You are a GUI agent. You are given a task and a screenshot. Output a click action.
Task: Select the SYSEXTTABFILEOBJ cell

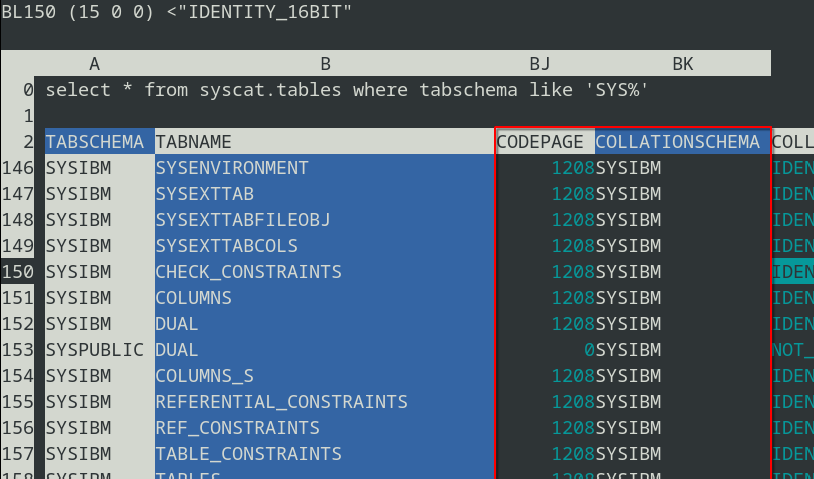pos(243,220)
